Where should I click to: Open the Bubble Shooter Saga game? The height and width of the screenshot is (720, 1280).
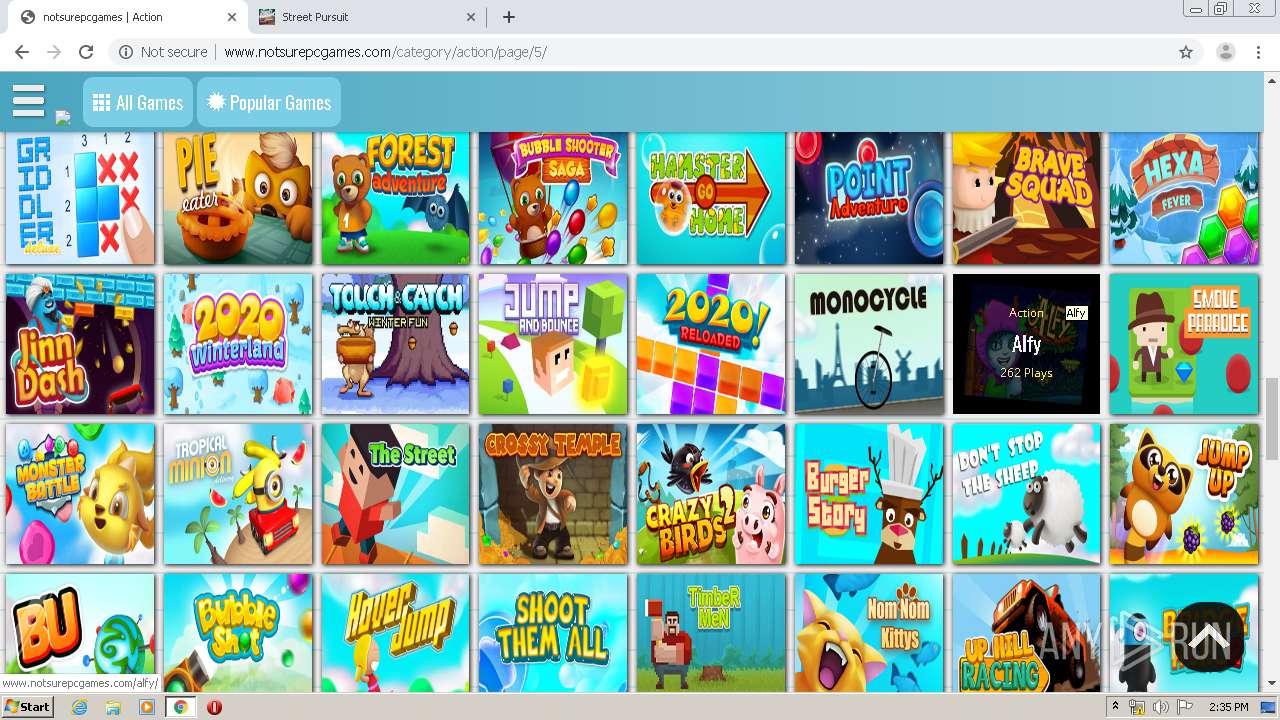(553, 198)
